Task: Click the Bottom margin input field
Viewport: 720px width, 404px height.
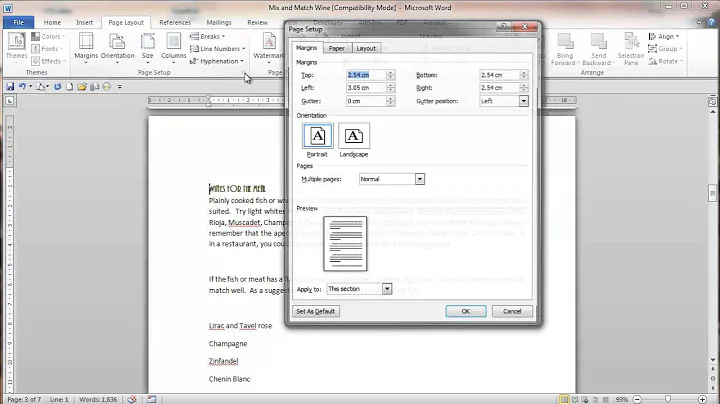Action: pyautogui.click(x=500, y=75)
